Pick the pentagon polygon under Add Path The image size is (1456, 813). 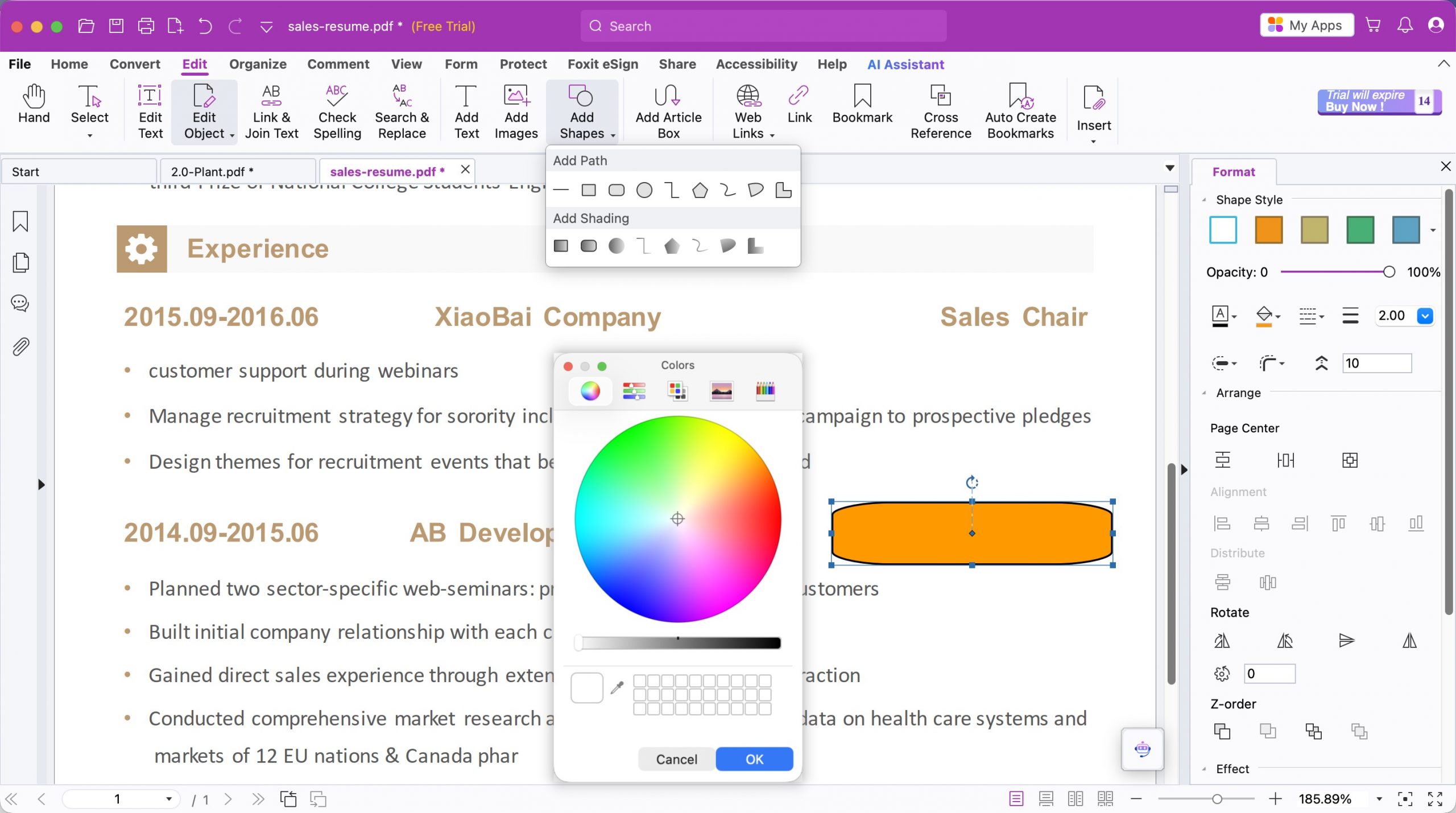700,190
